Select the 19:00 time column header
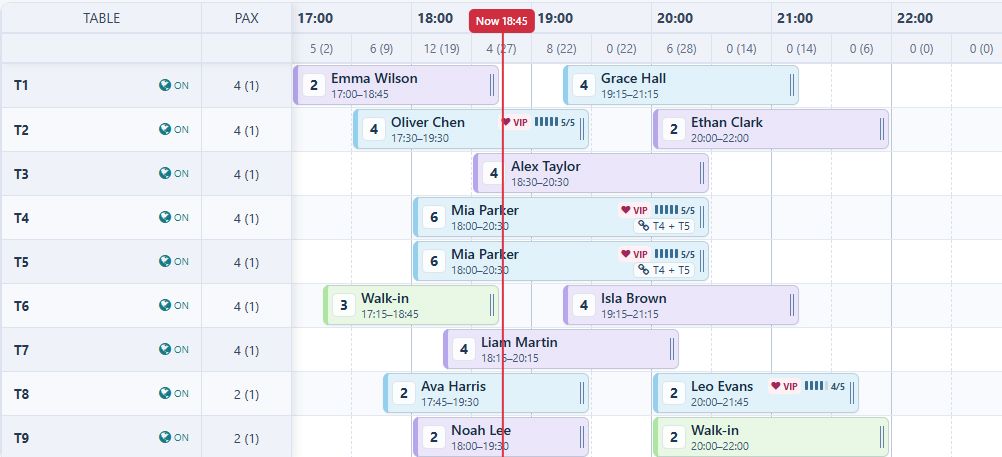 pyautogui.click(x=555, y=19)
